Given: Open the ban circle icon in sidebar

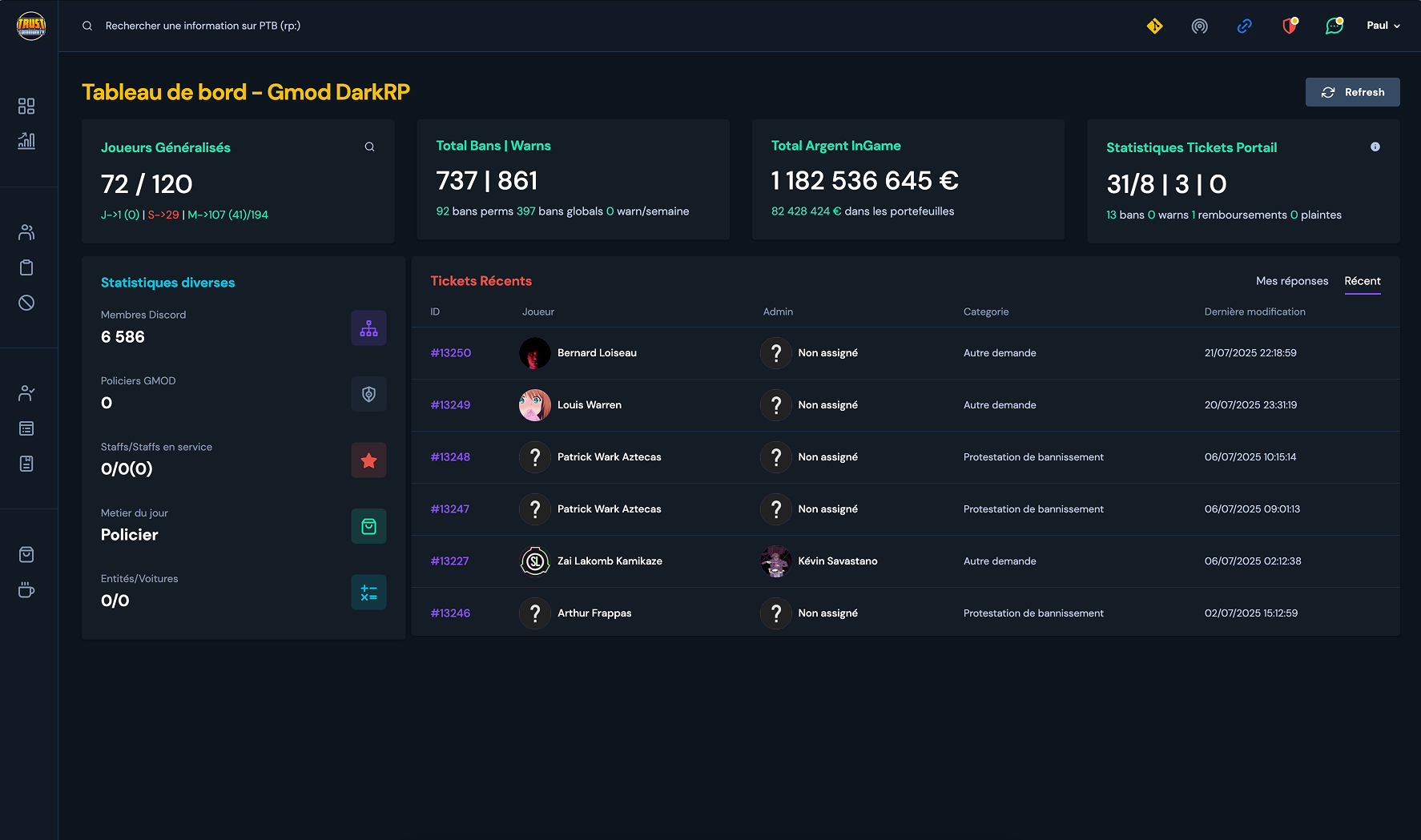Looking at the screenshot, I should (x=26, y=303).
